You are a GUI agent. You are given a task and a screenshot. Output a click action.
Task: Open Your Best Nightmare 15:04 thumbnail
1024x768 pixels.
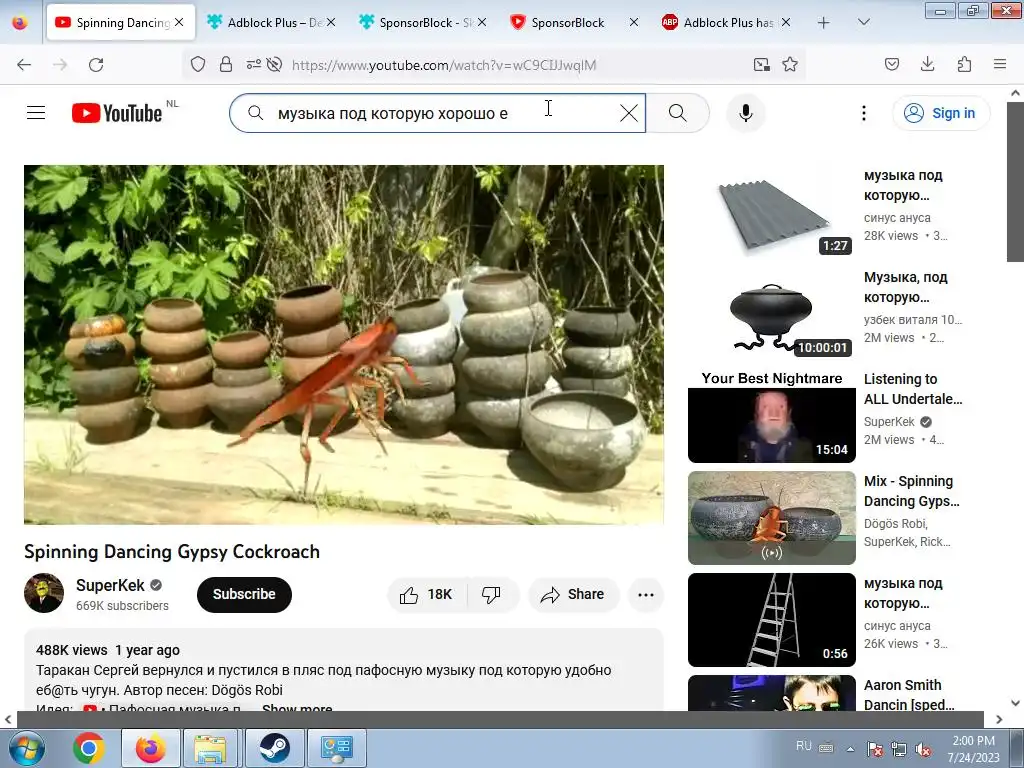(x=771, y=417)
